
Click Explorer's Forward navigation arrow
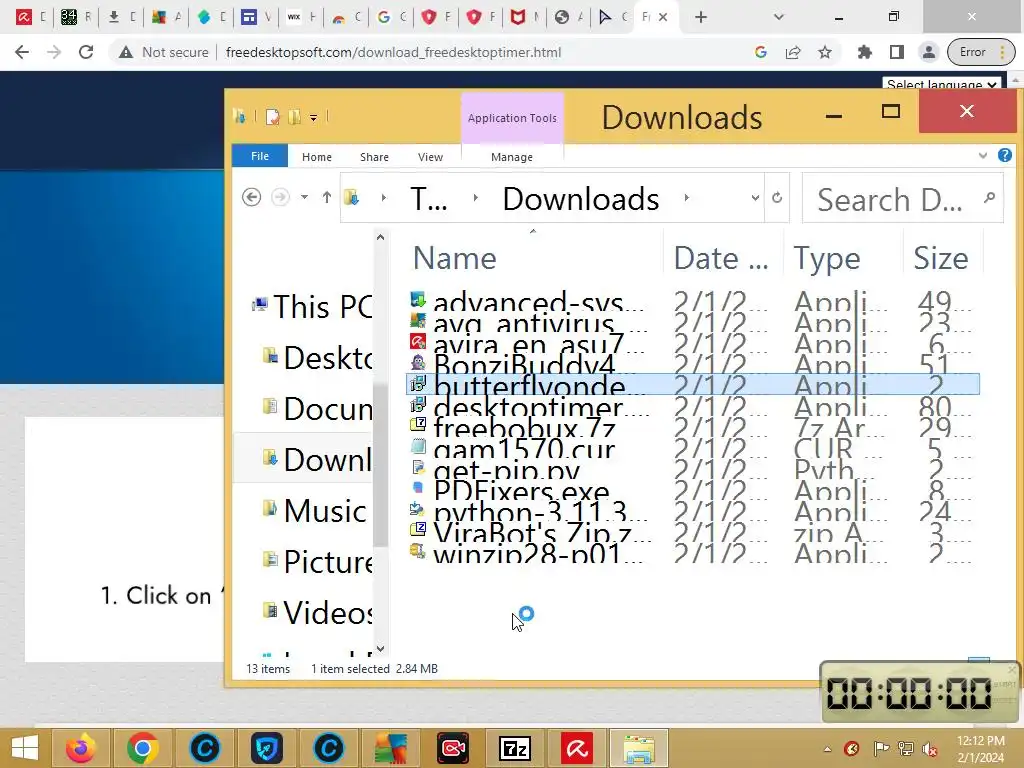tap(280, 197)
